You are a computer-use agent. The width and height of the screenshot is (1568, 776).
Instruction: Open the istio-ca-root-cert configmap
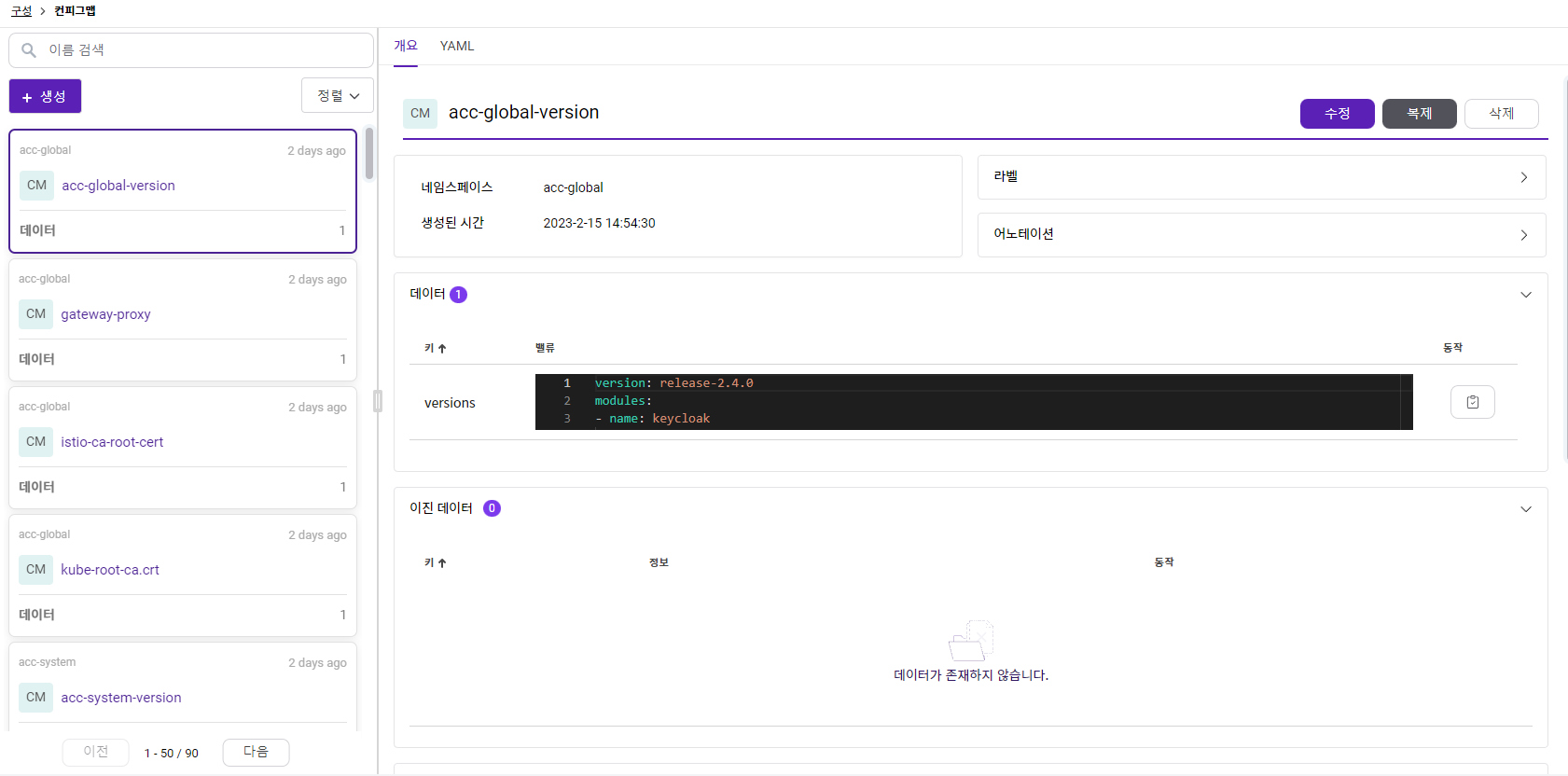coord(112,442)
